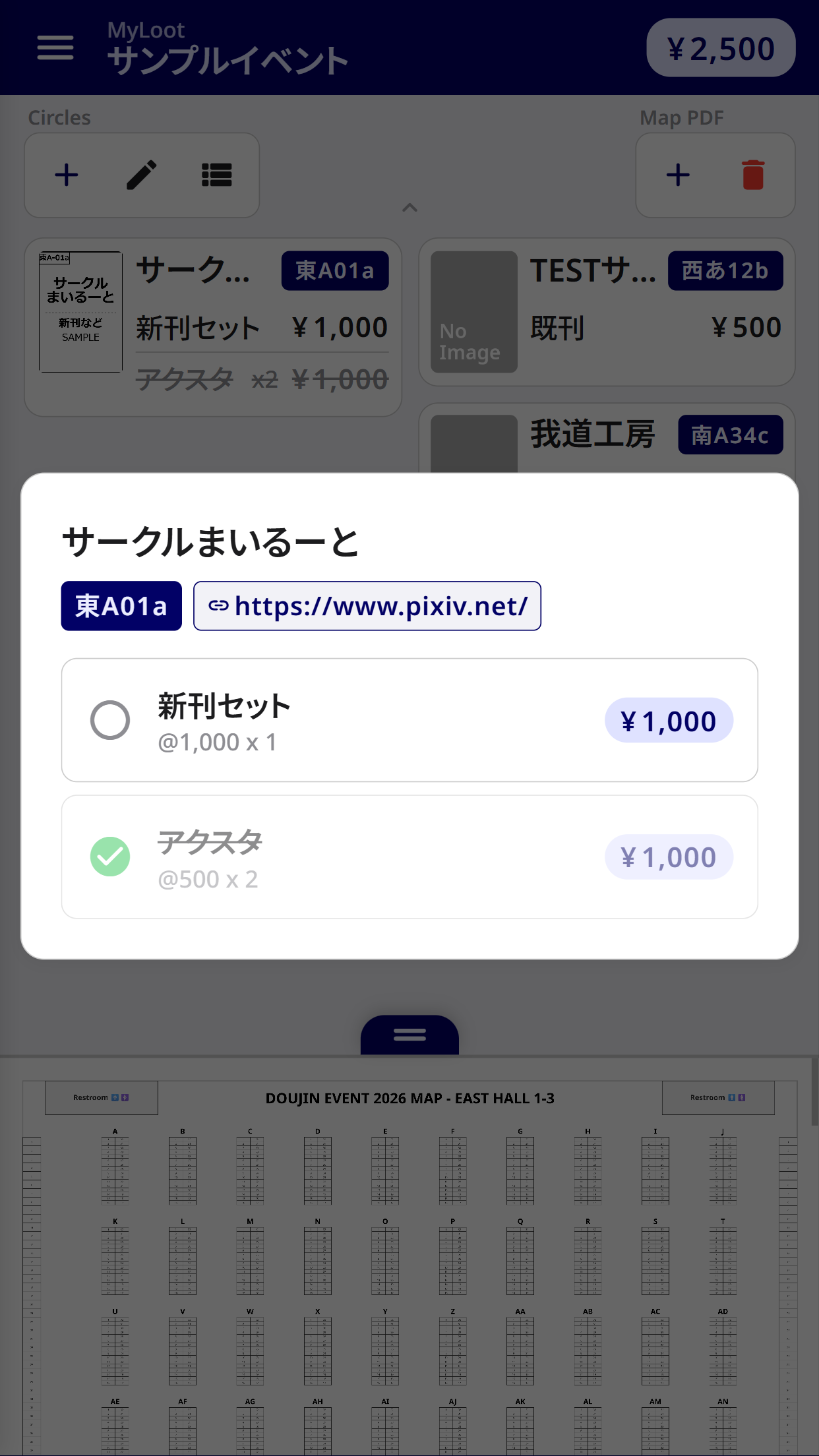Check off the 新刊セット item radio

pos(110,720)
